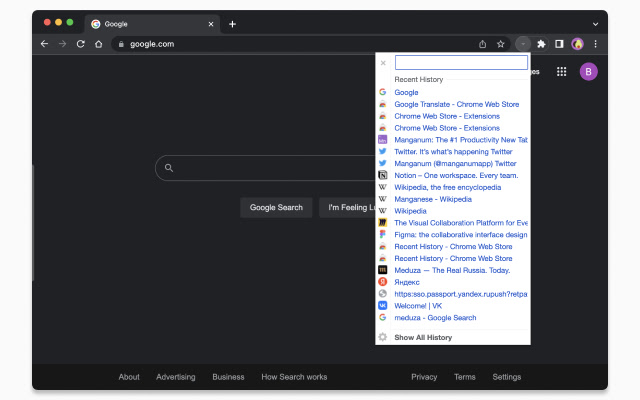Open Google Translate - Chrome Web Store entry
This screenshot has width=640, height=400.
tap(456, 104)
